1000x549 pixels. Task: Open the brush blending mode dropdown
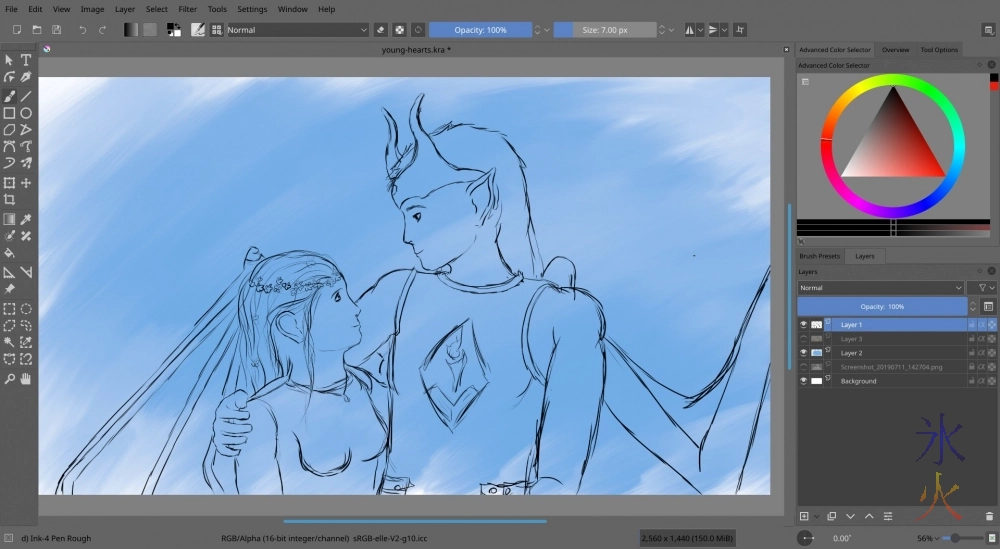pyautogui.click(x=298, y=30)
